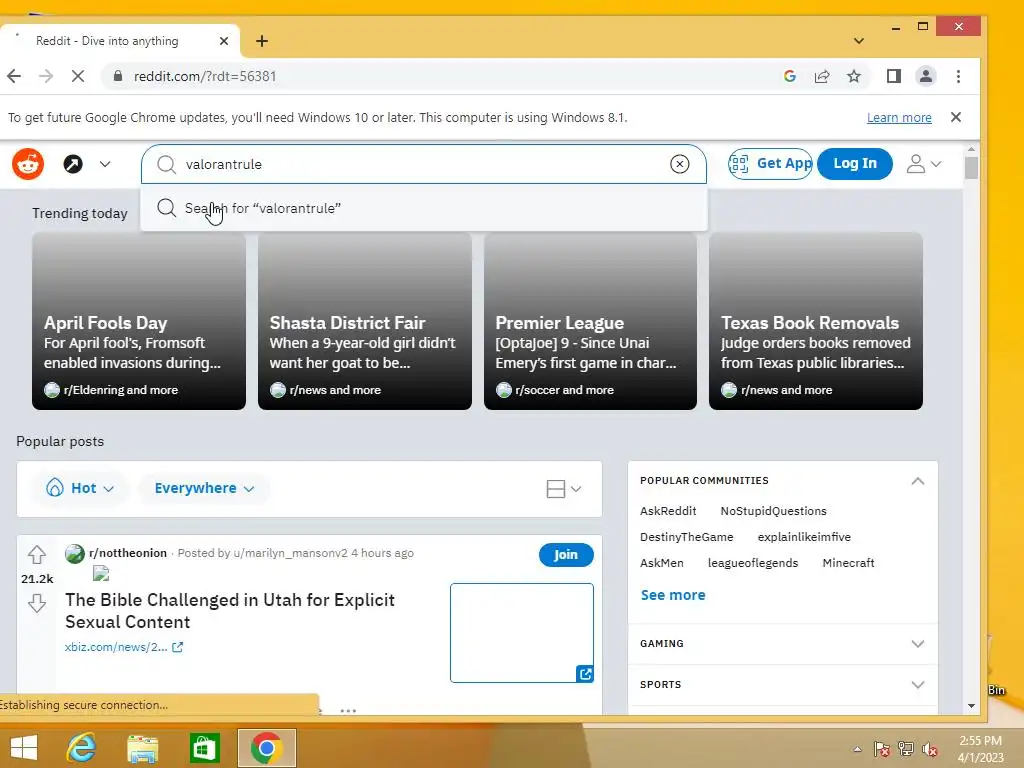Viewport: 1024px width, 768px height.
Task: Click the page vertical scrollbar thumb
Action: point(971,168)
